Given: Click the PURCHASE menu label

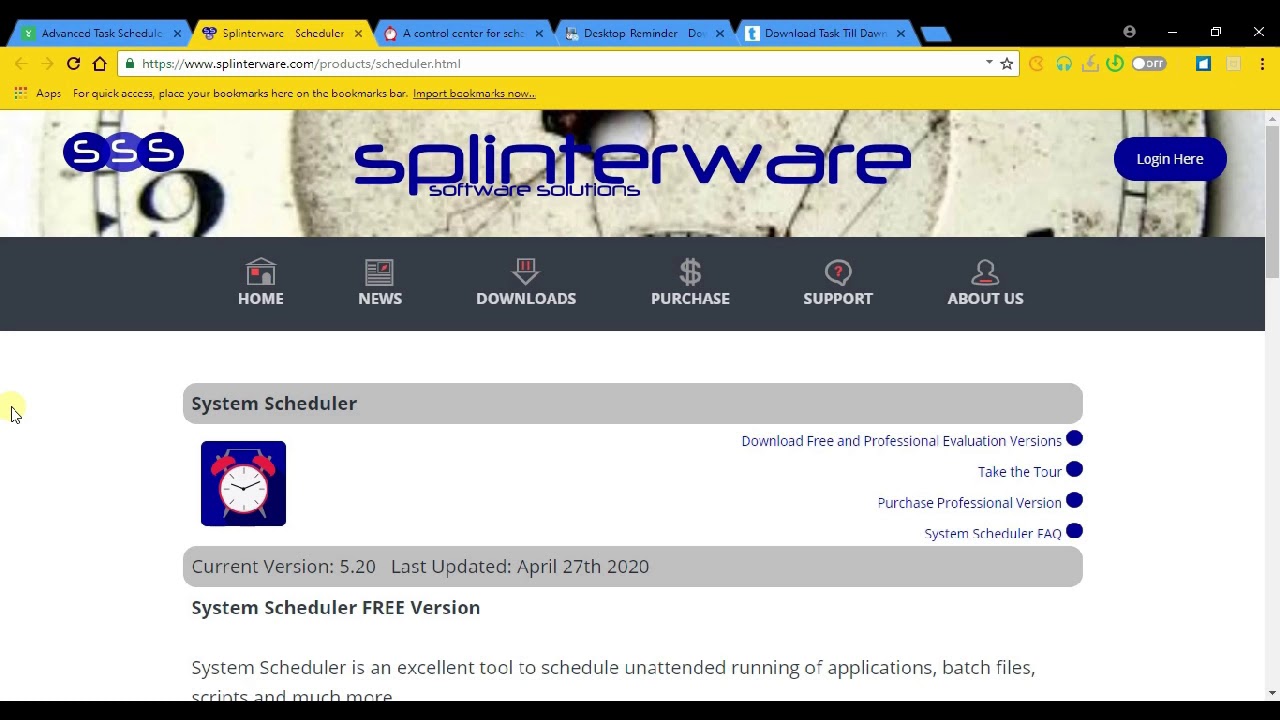Looking at the screenshot, I should coord(690,298).
